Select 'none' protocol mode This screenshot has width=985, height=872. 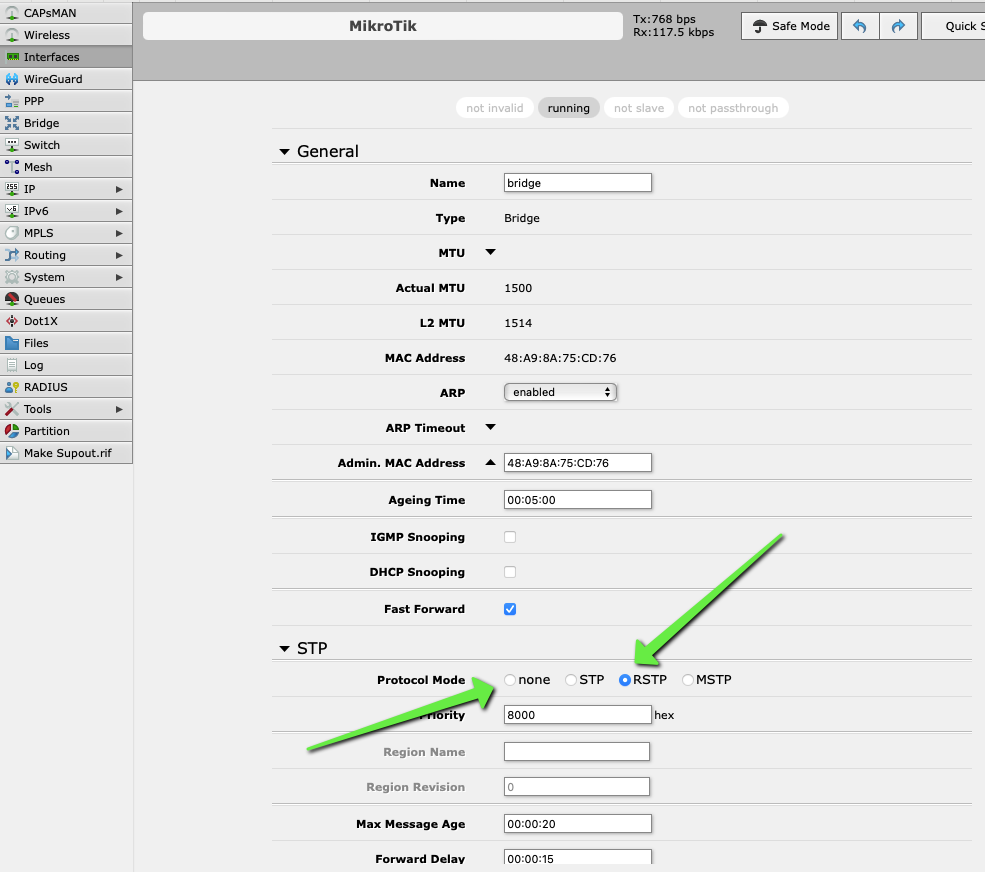click(x=510, y=680)
